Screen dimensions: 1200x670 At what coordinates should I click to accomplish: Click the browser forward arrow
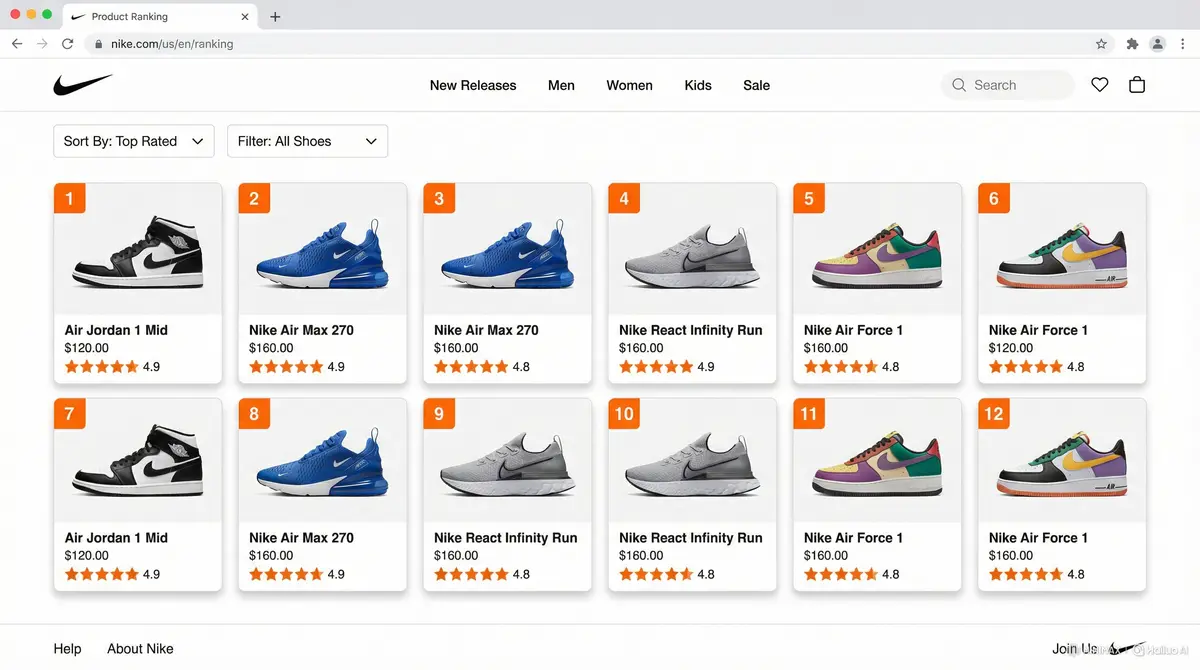point(42,44)
